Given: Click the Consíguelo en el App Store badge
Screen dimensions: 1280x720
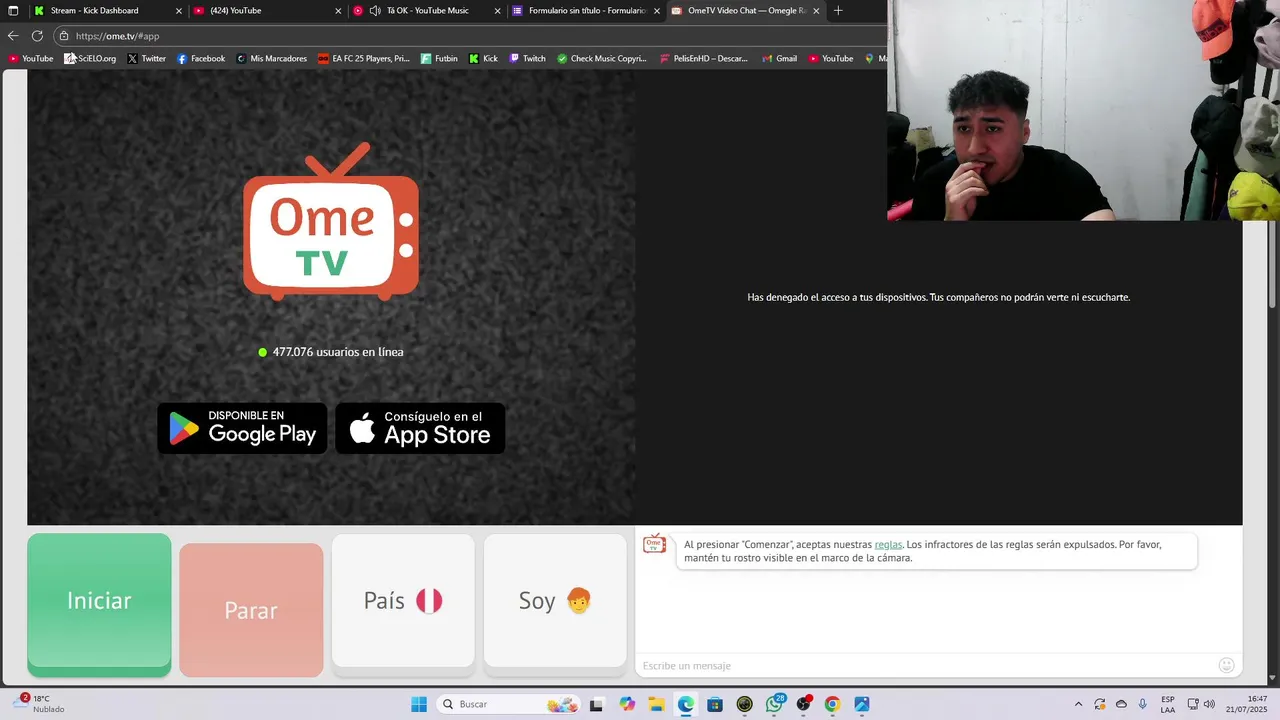Looking at the screenshot, I should coord(420,428).
